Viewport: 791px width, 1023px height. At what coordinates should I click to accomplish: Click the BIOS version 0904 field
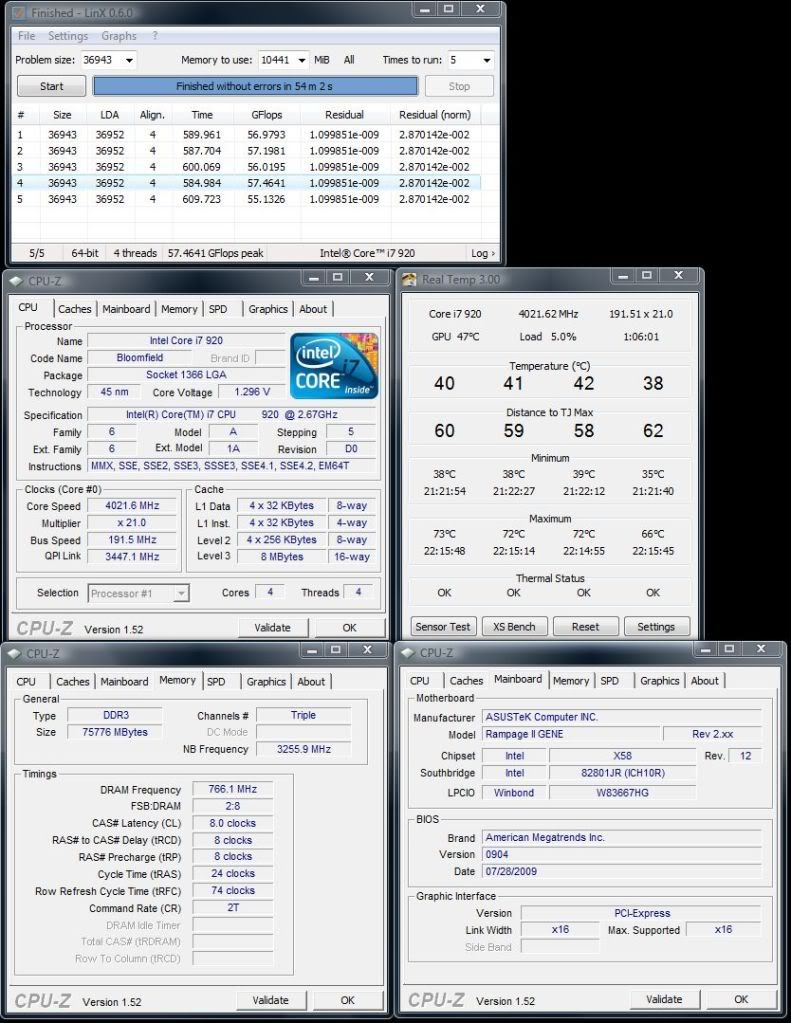coord(621,855)
